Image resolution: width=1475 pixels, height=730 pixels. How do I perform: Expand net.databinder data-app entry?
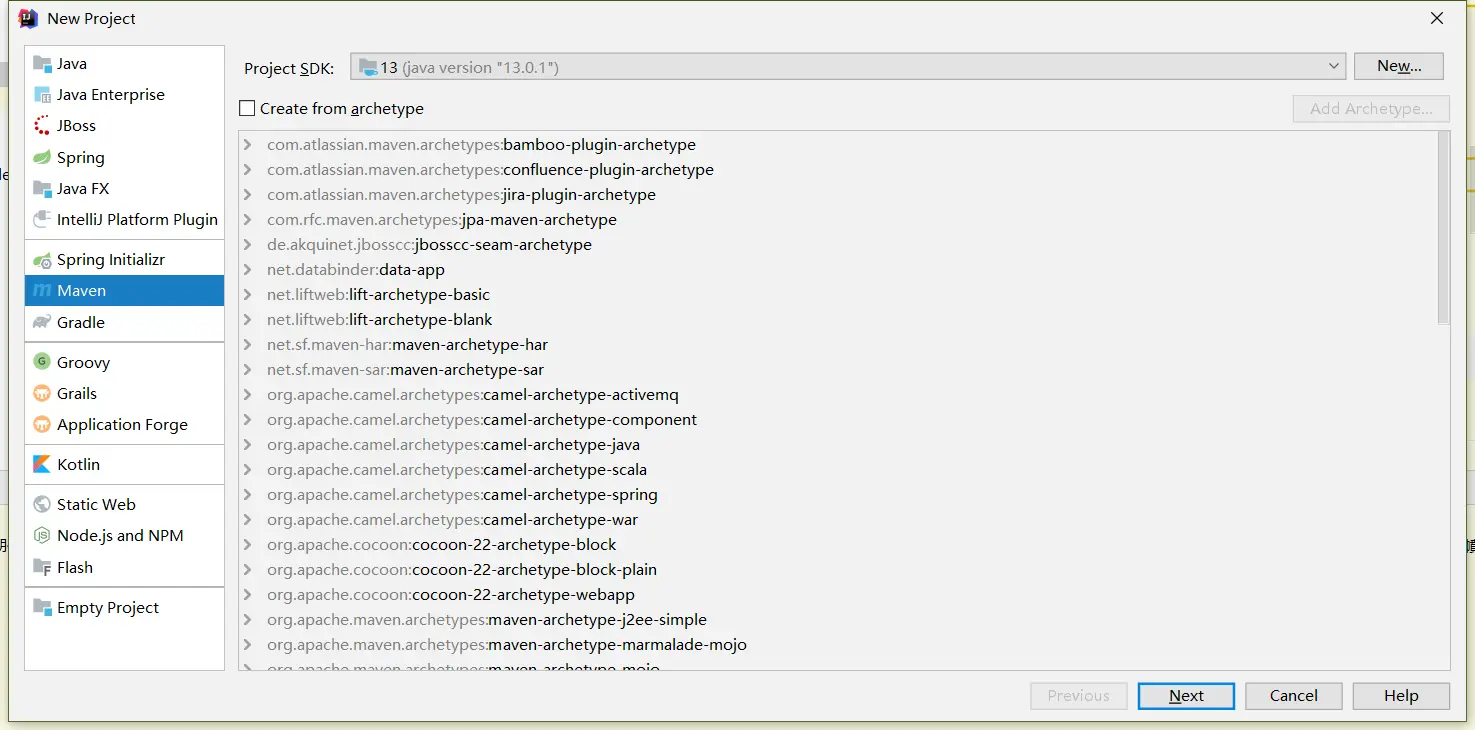247,270
